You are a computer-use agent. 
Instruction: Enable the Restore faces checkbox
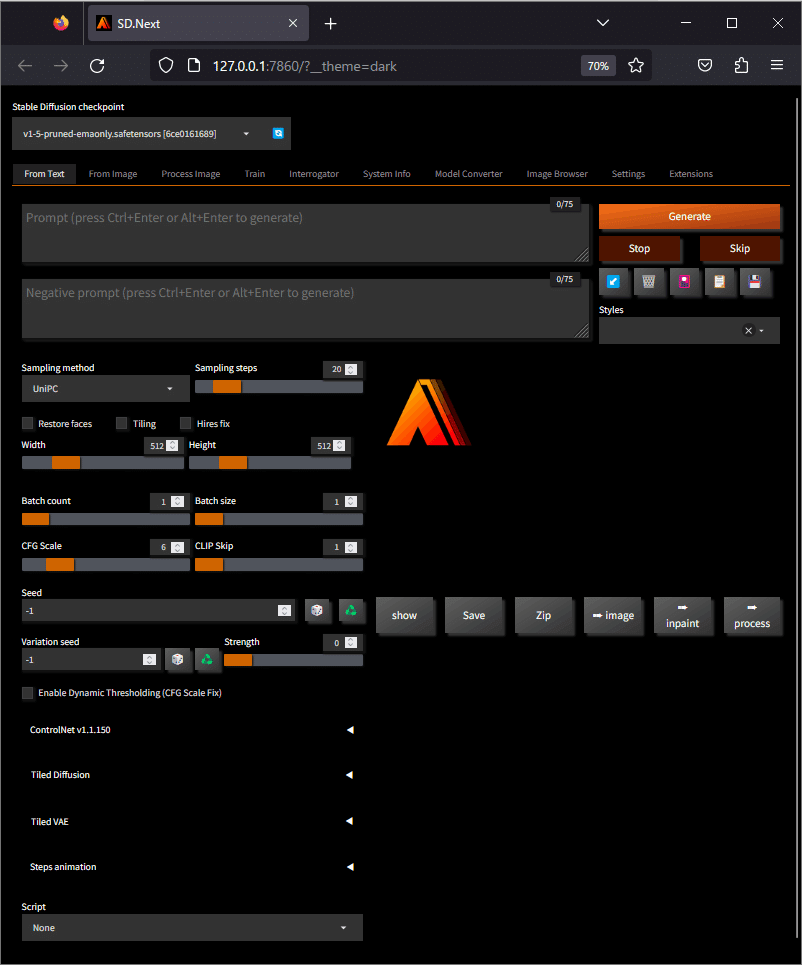click(x=28, y=423)
